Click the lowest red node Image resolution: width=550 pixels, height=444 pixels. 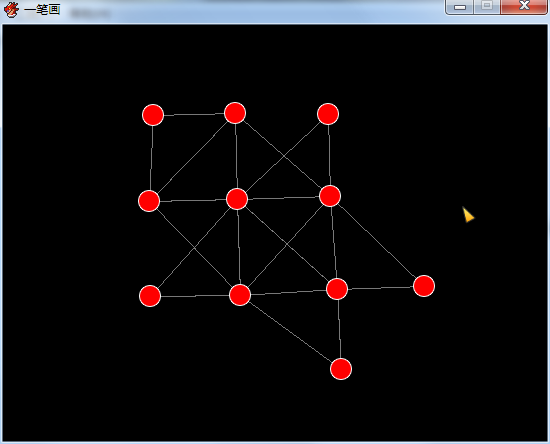[341, 369]
